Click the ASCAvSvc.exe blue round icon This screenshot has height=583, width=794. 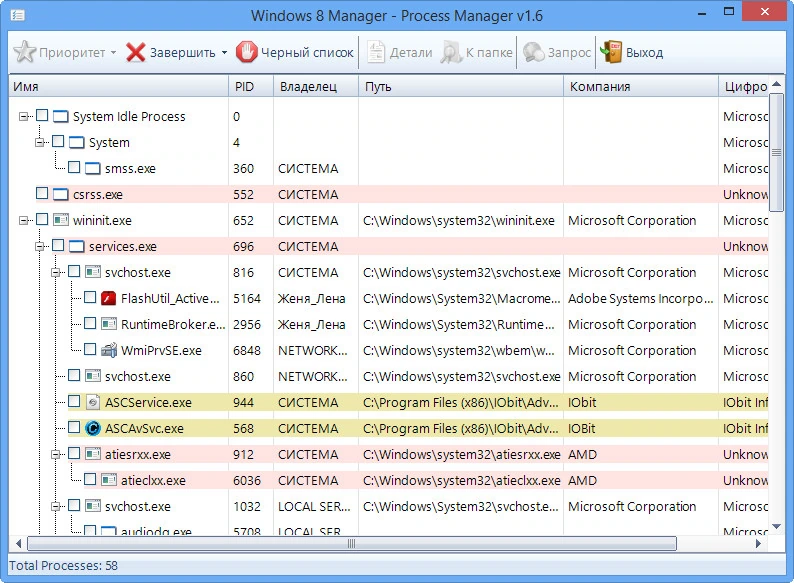pyautogui.click(x=93, y=429)
